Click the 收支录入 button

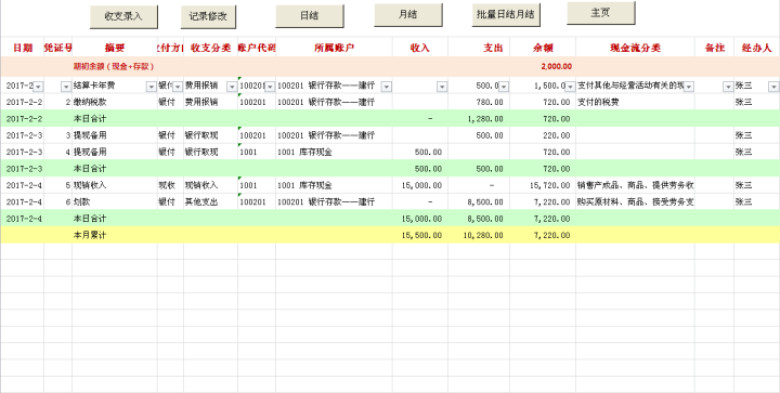pyautogui.click(x=123, y=16)
